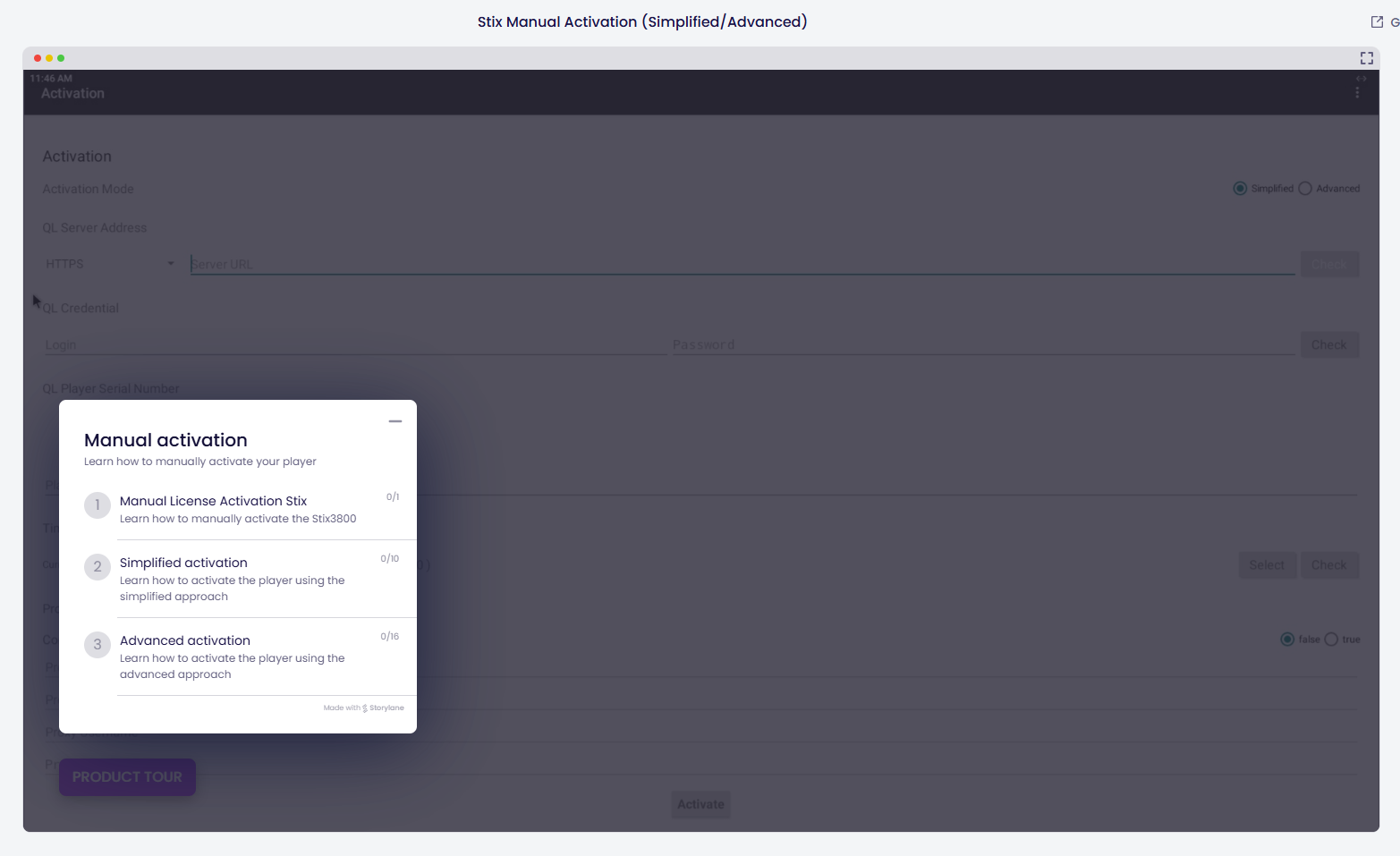Open Advanced activation chapter
Screen dimensions: 1400x856
[185, 640]
